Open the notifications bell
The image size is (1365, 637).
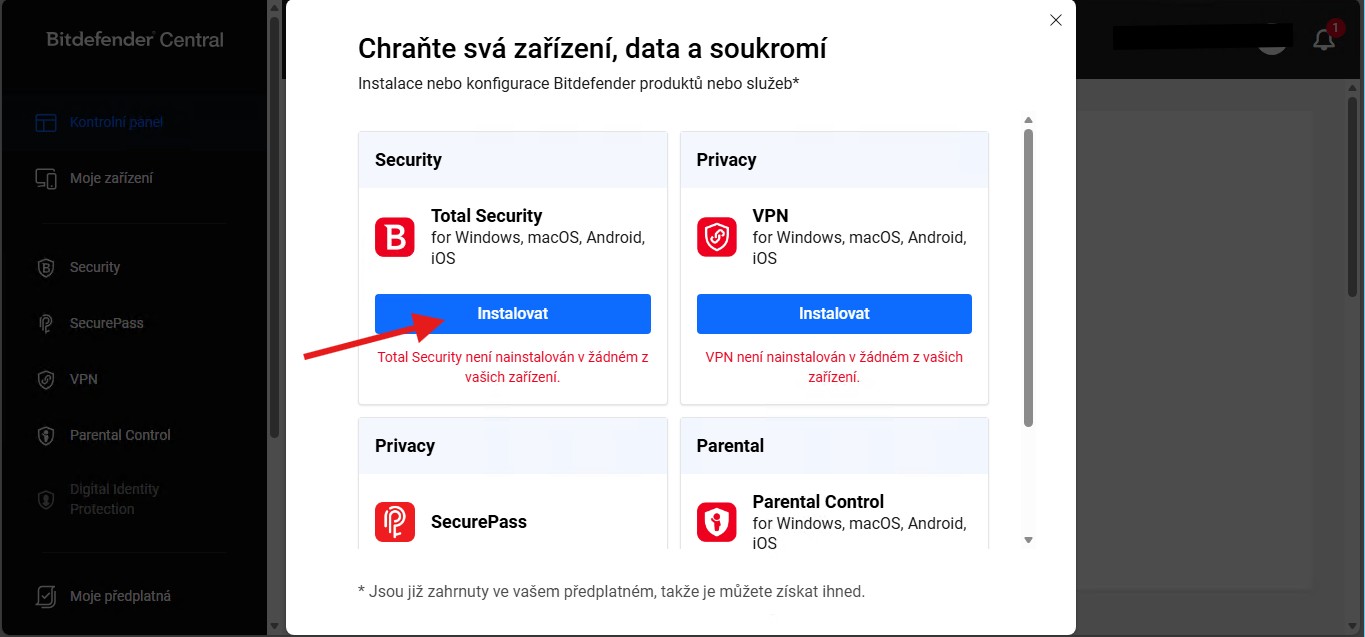pyautogui.click(x=1324, y=40)
